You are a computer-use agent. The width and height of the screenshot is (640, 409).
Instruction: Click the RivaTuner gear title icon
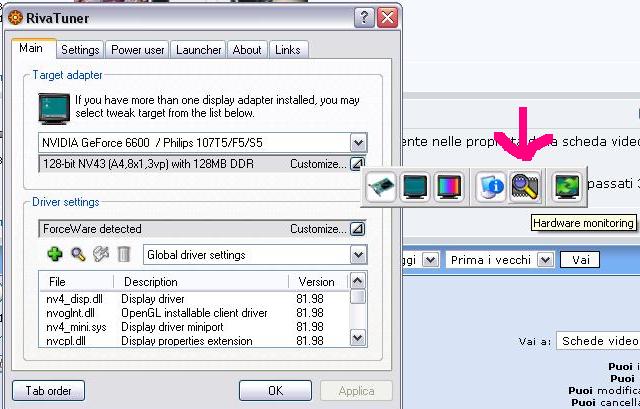(x=15, y=18)
